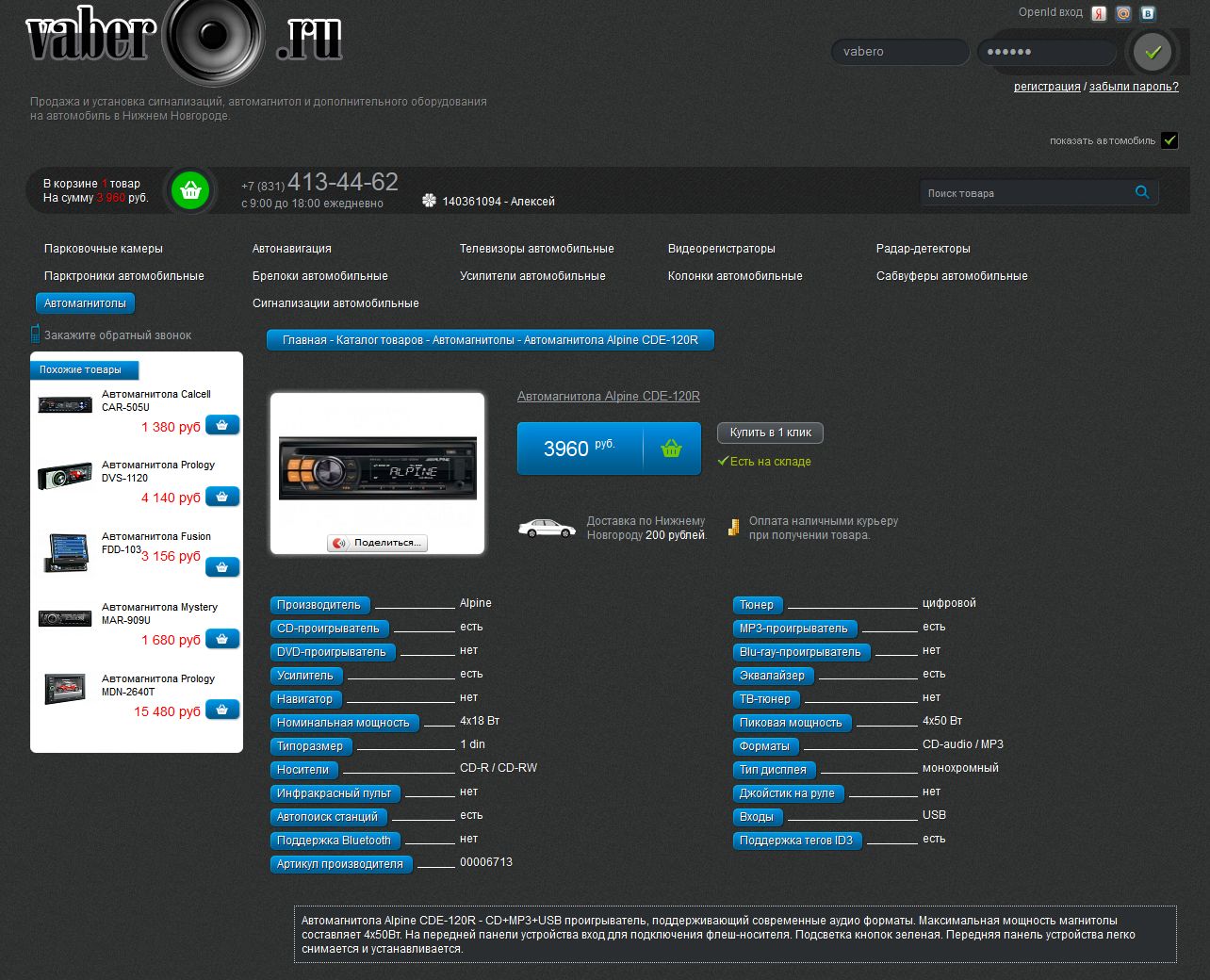Focus the password field

(1047, 52)
